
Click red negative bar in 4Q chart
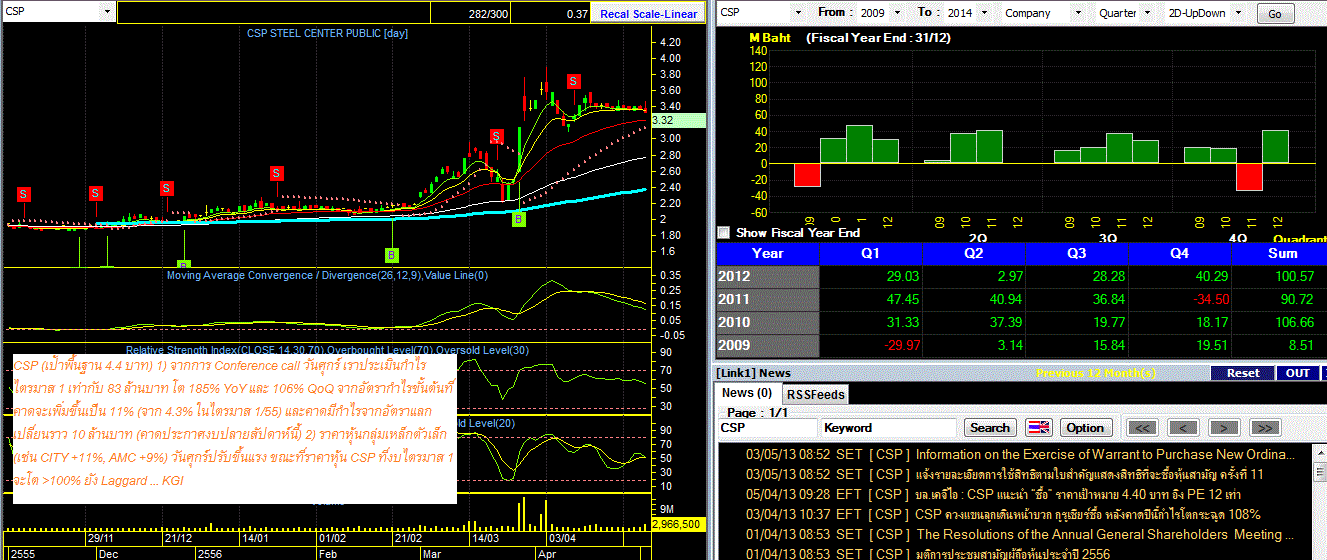1248,177
